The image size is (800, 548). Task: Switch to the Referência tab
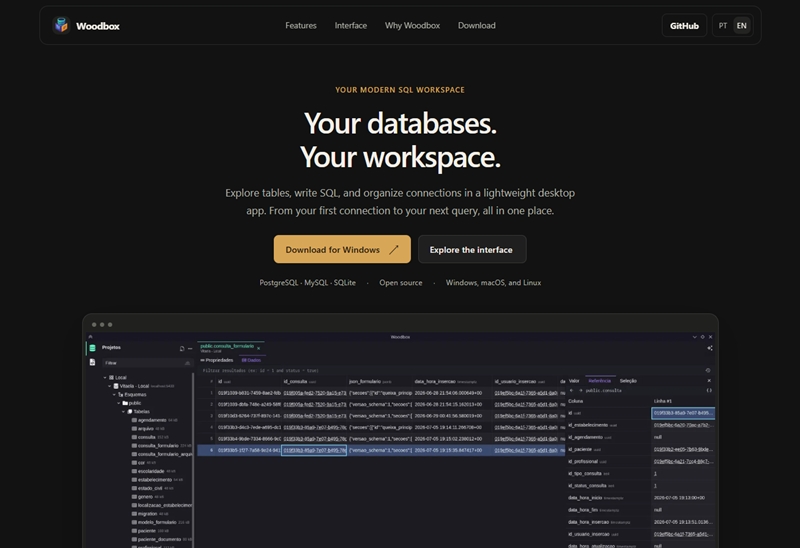click(x=599, y=381)
